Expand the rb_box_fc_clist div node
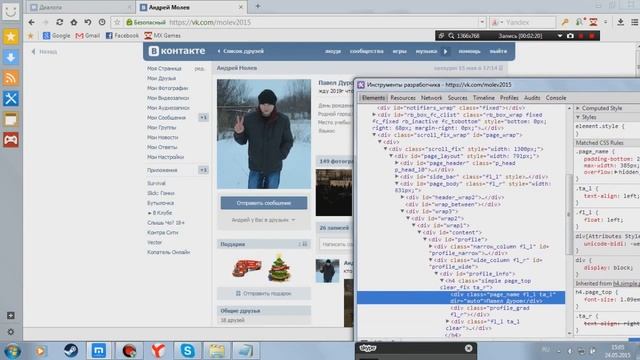This screenshot has width=640, height=360. pos(374,115)
